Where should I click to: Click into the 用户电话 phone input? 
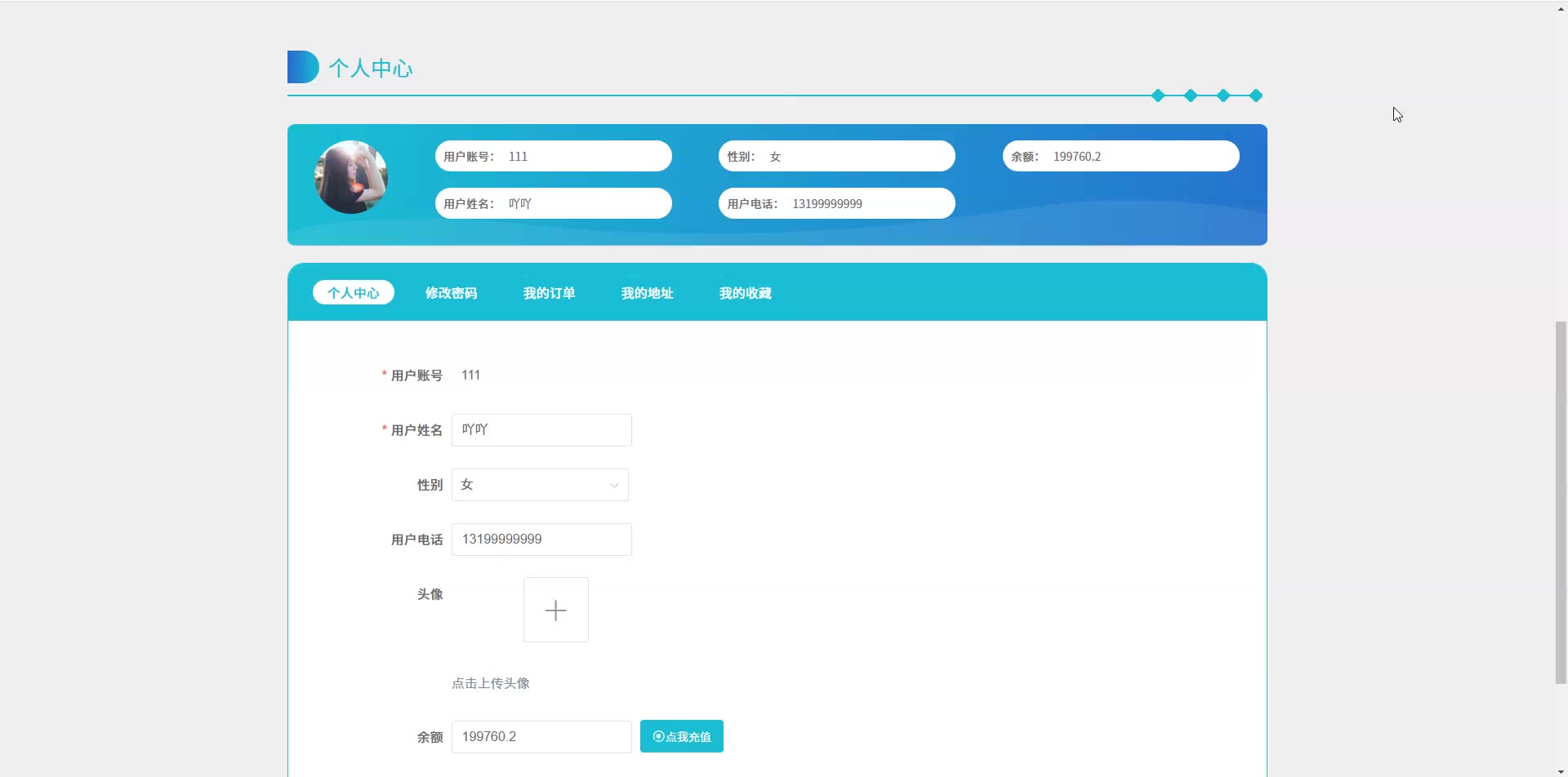coord(541,539)
